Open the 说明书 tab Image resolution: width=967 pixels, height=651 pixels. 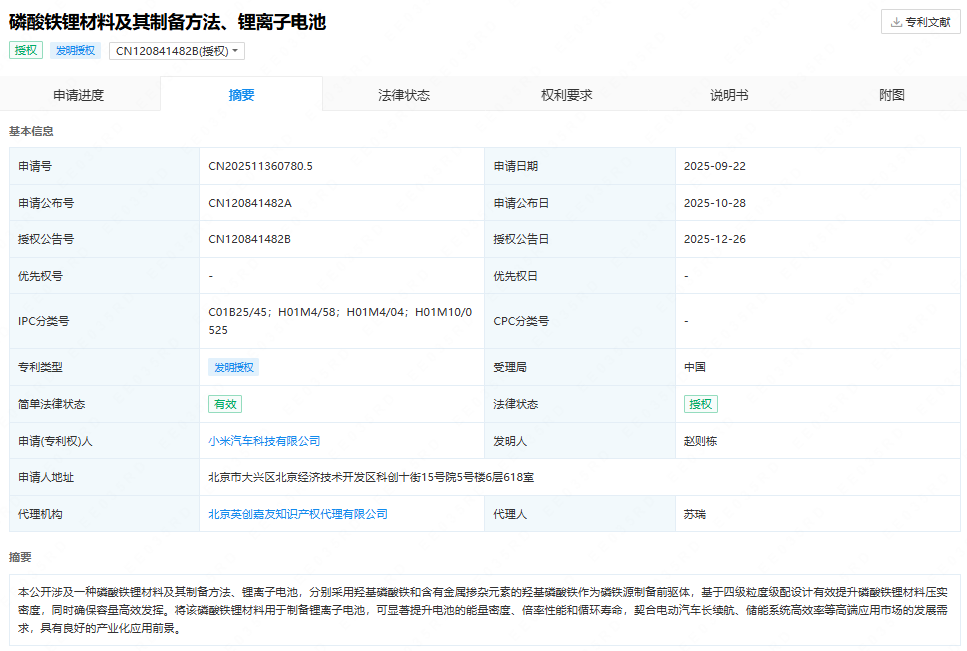727,93
